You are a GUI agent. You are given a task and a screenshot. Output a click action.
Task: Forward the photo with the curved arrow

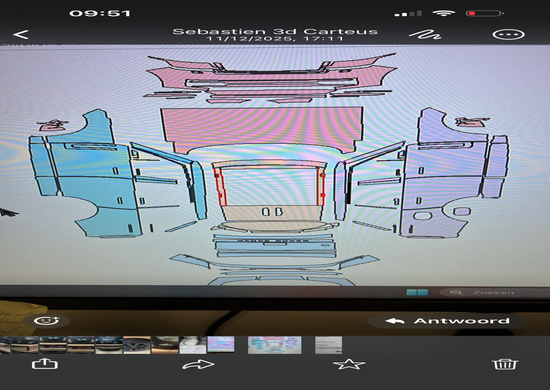point(198,364)
